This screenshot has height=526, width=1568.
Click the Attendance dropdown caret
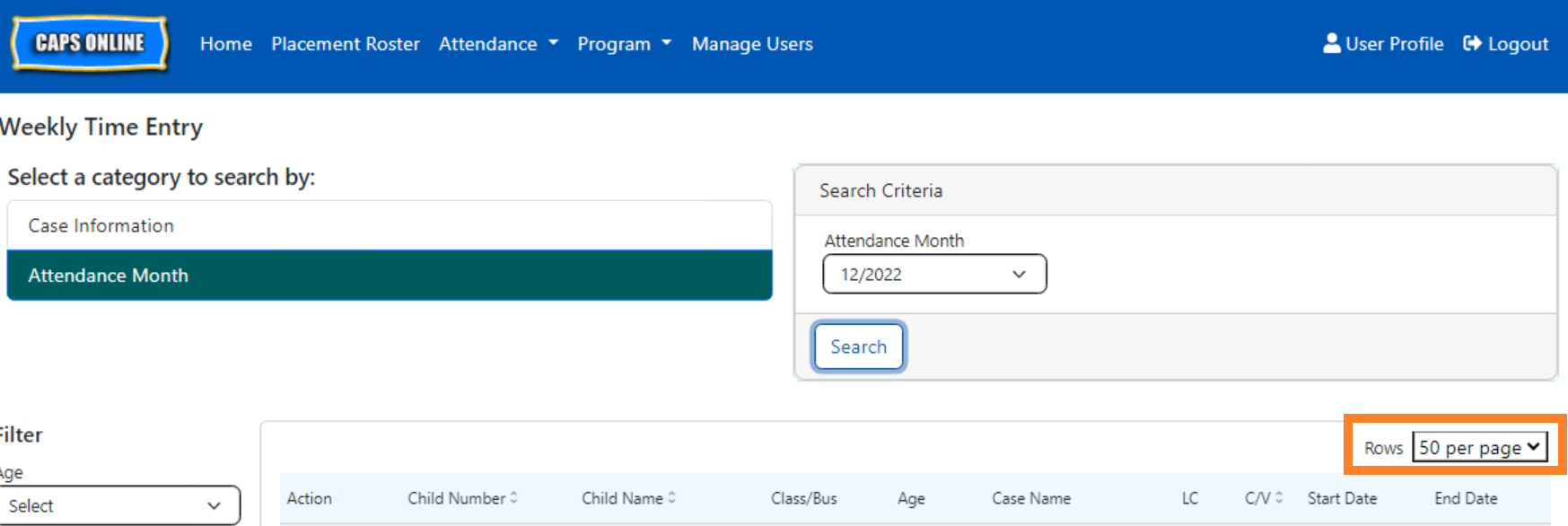click(553, 43)
